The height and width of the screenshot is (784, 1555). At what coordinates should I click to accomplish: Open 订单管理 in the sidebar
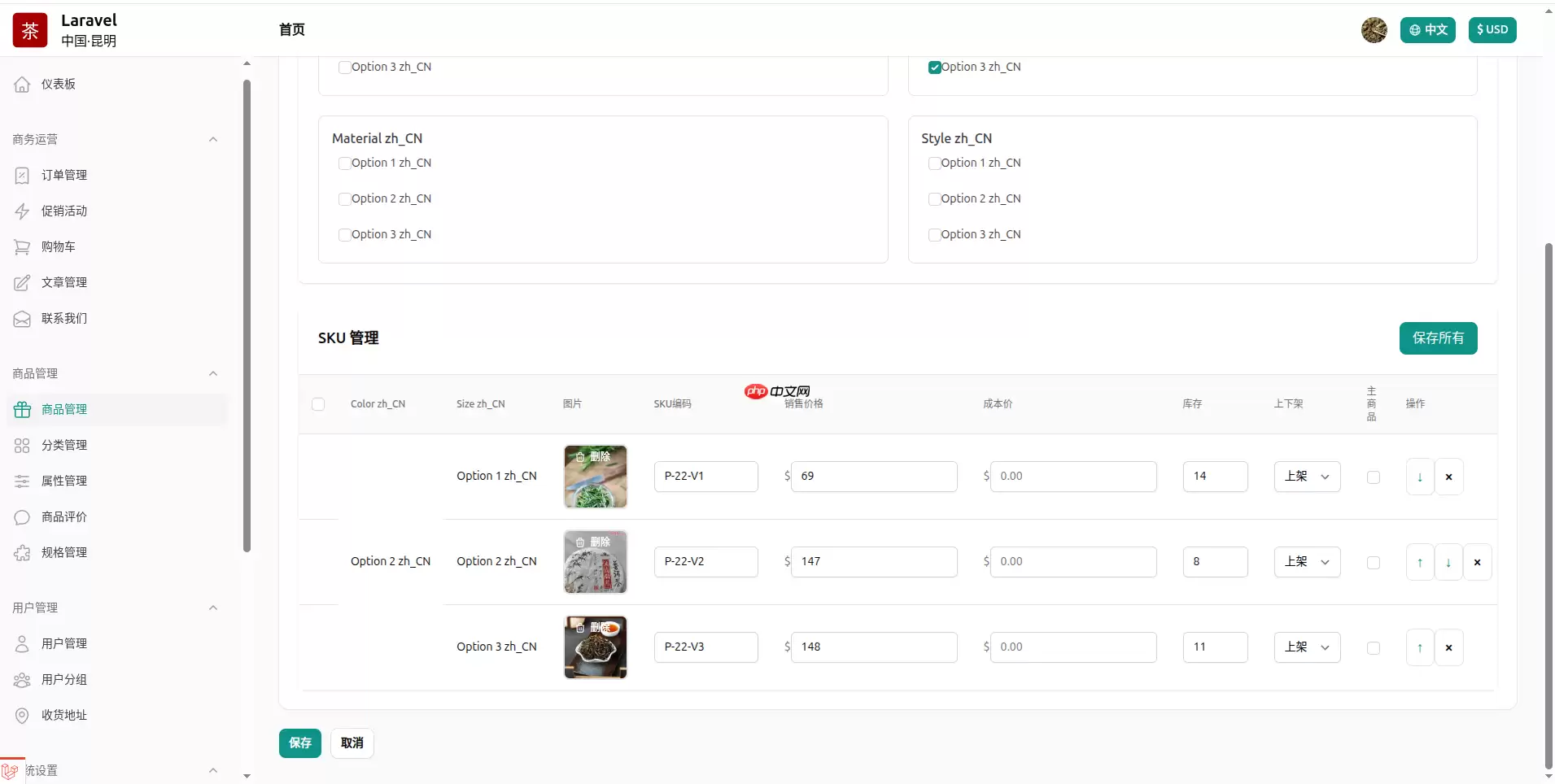[x=64, y=176]
